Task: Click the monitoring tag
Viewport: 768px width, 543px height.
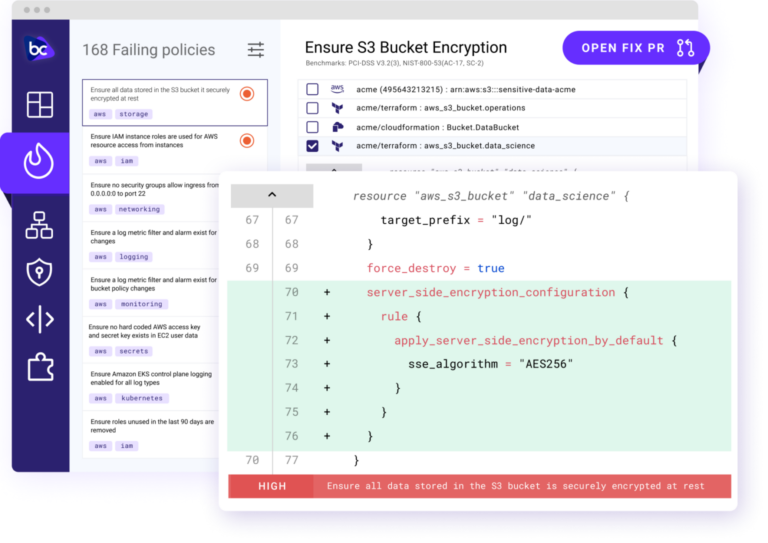Action: 142,304
